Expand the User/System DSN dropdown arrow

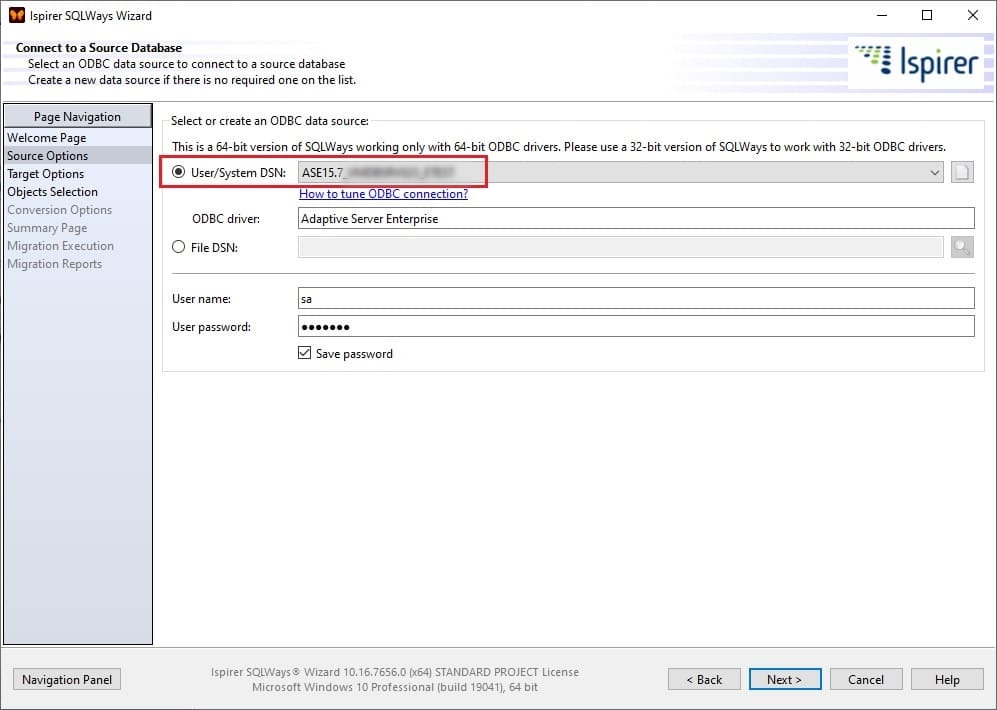click(x=935, y=173)
